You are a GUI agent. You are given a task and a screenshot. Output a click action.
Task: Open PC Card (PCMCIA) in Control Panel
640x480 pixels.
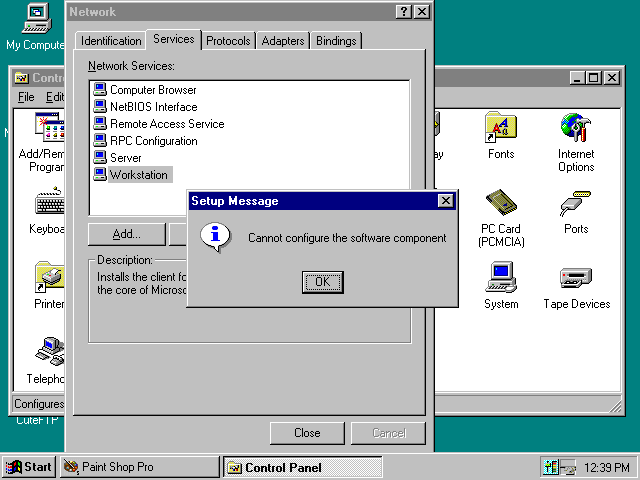coord(501,218)
